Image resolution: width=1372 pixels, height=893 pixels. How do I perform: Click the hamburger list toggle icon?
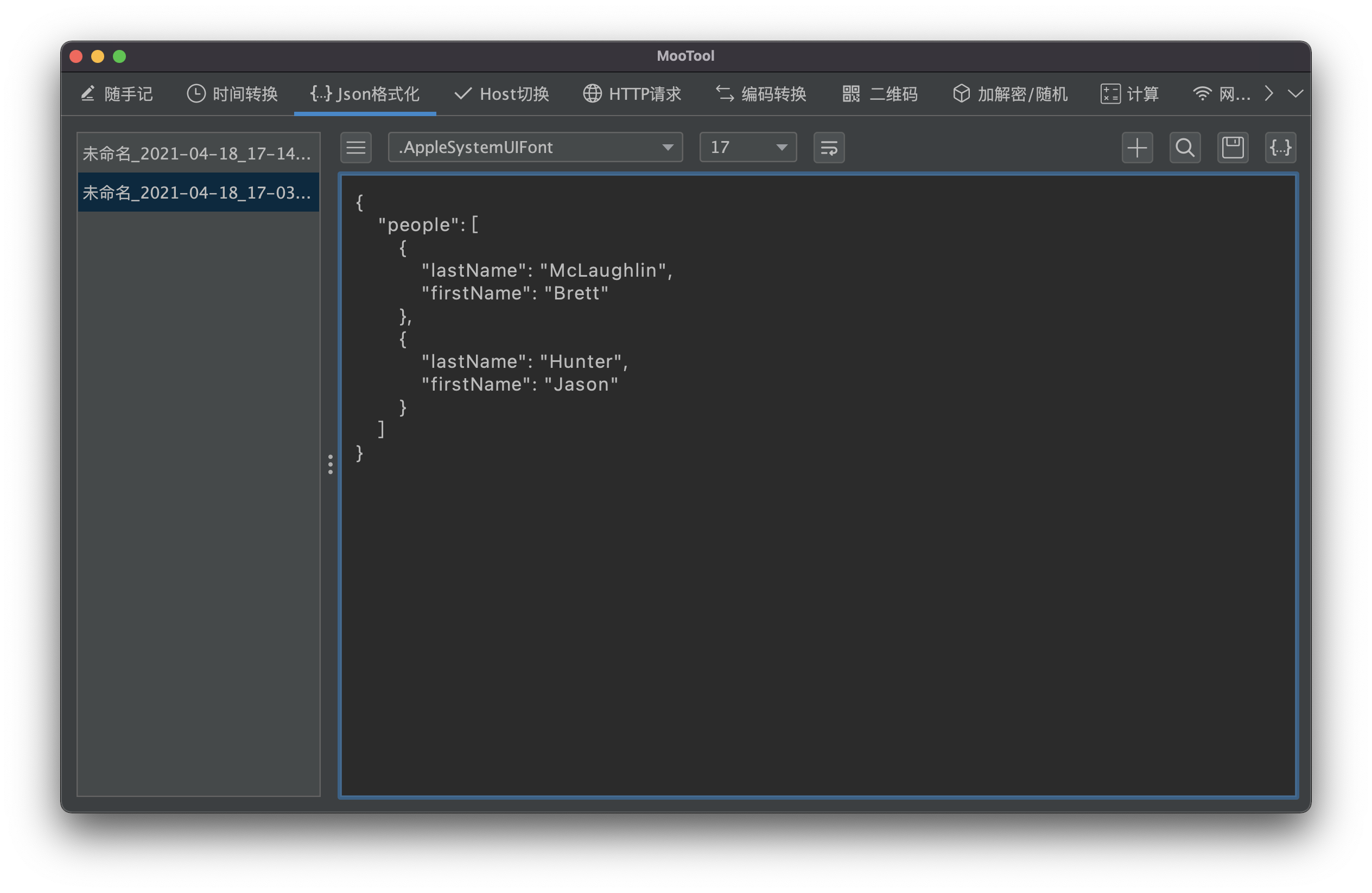click(x=355, y=148)
